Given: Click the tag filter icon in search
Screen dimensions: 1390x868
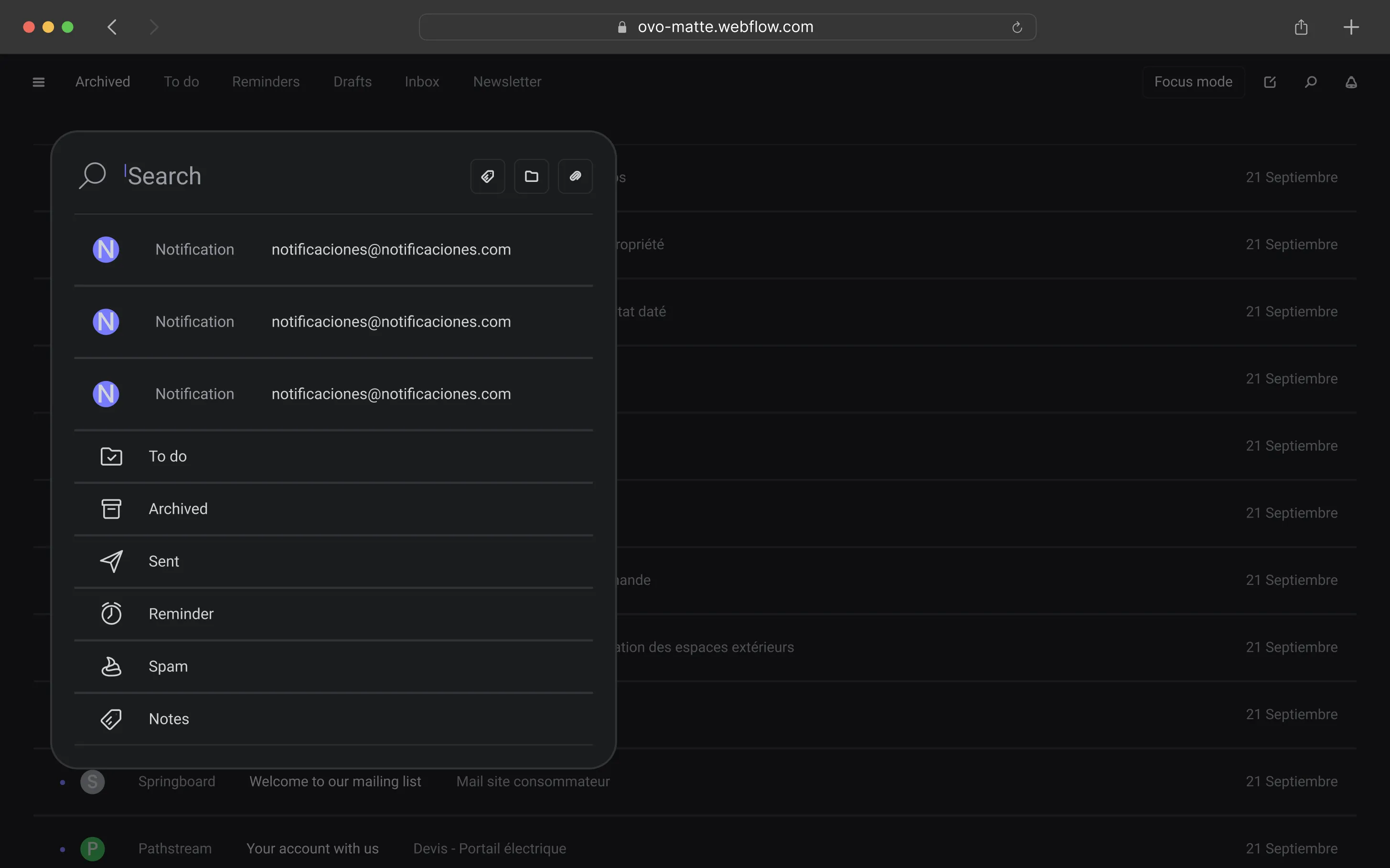Looking at the screenshot, I should (x=487, y=176).
